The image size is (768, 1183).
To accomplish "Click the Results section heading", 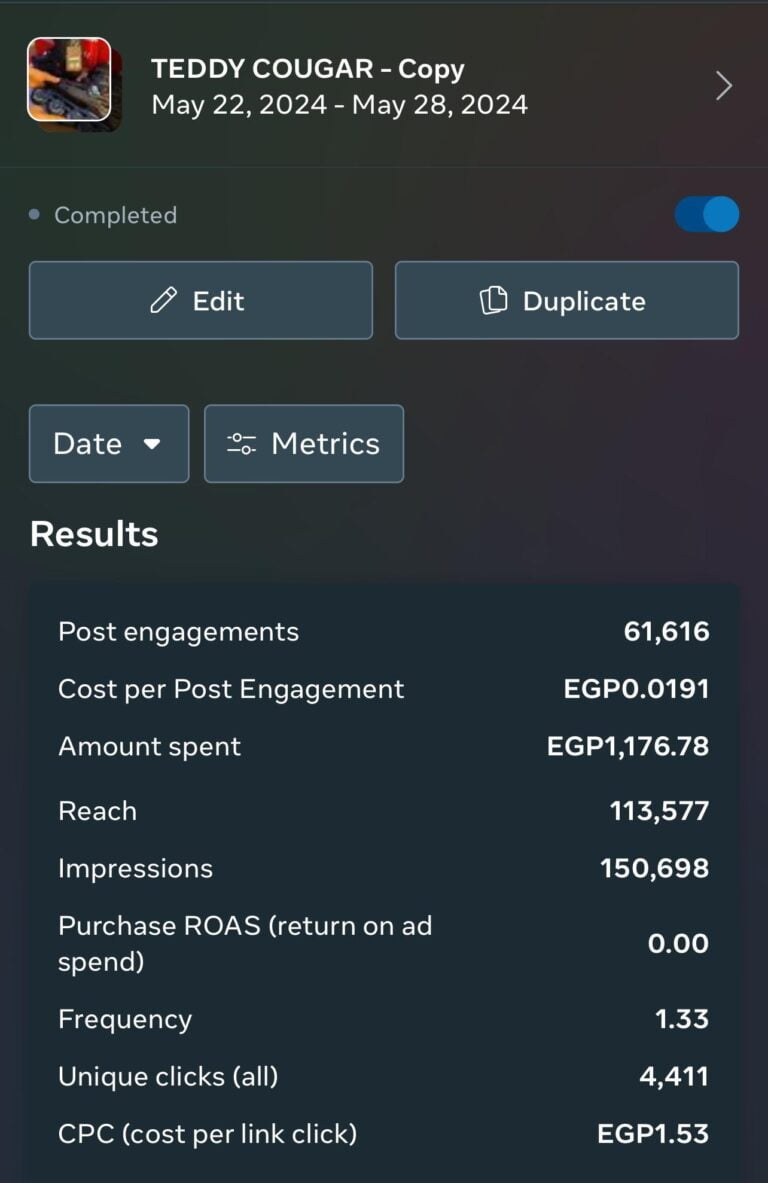I will tap(94, 534).
